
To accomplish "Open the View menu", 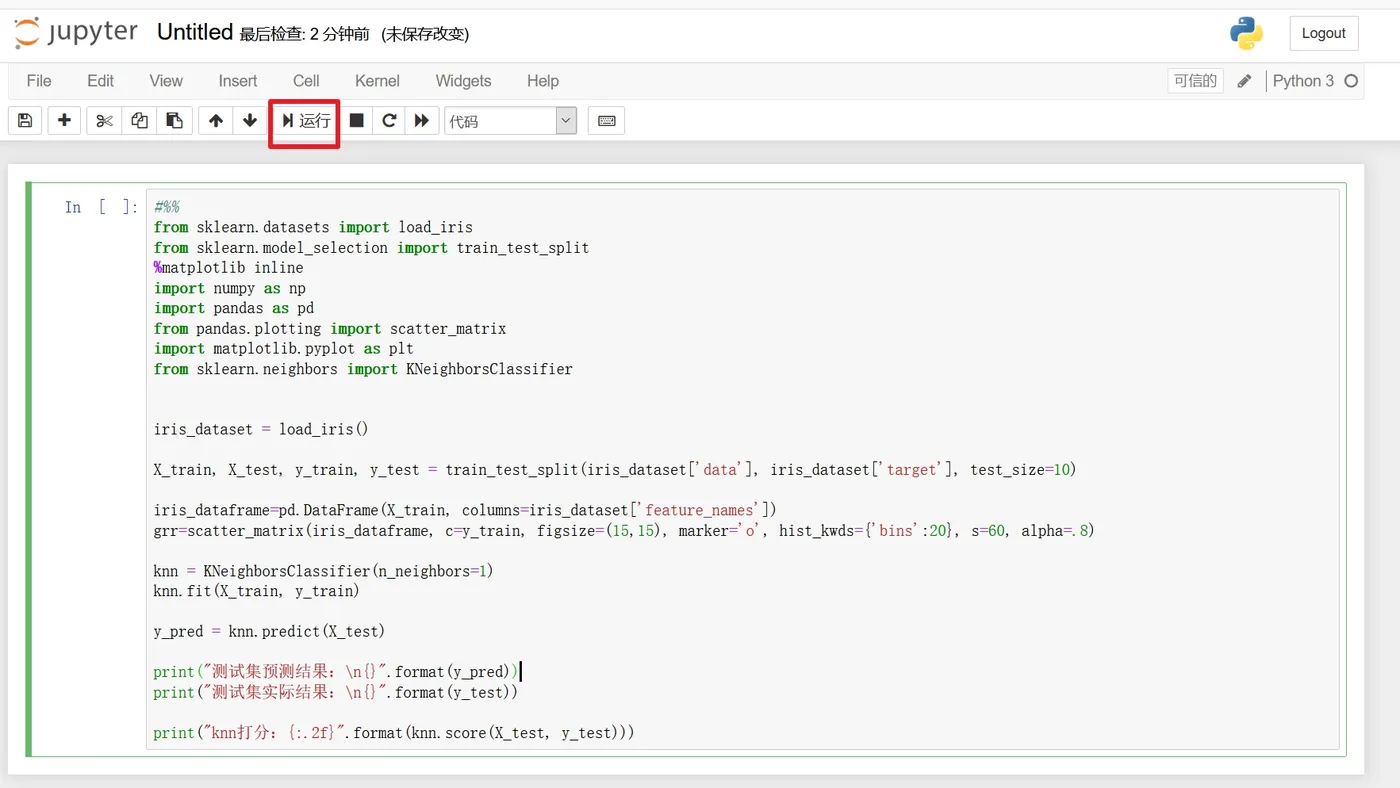I will coord(166,81).
